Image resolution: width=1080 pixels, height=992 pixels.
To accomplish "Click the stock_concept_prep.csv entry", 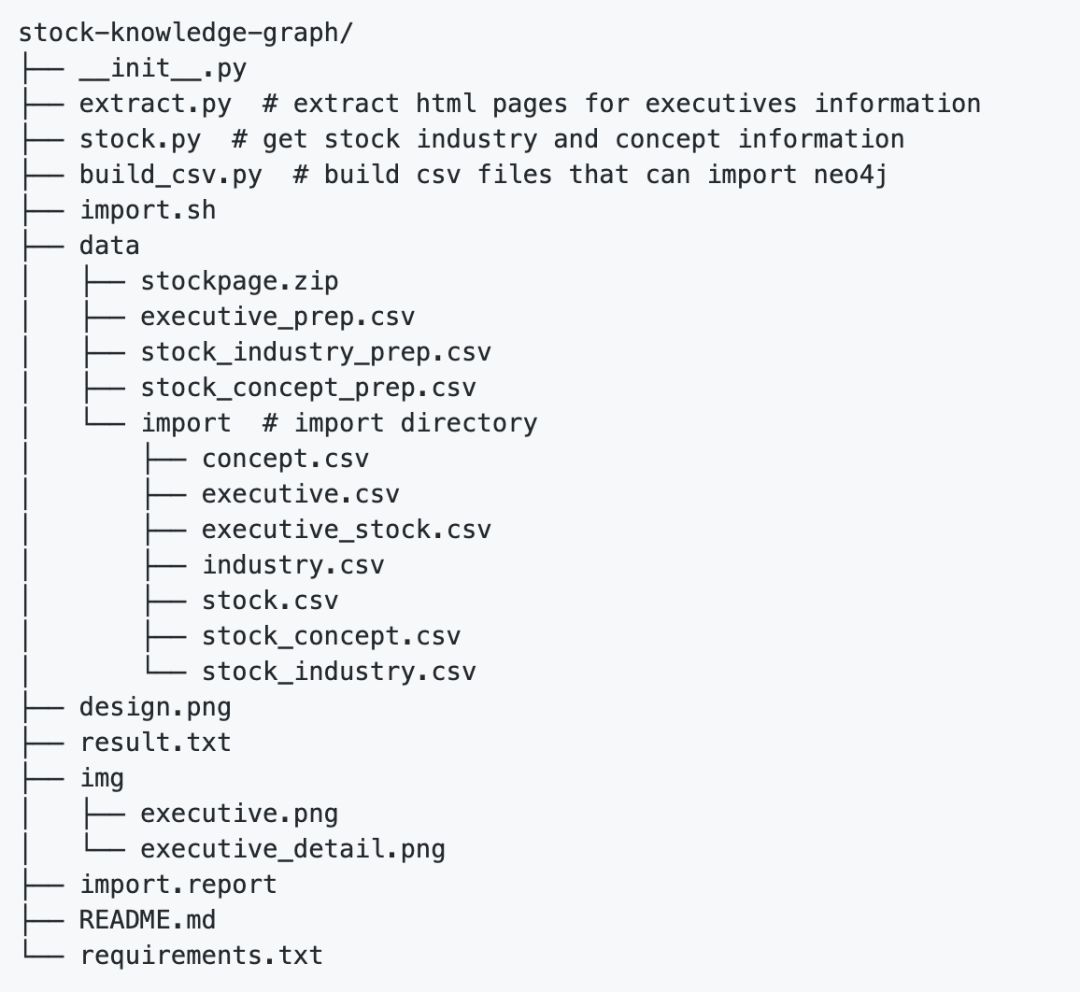I will 308,388.
